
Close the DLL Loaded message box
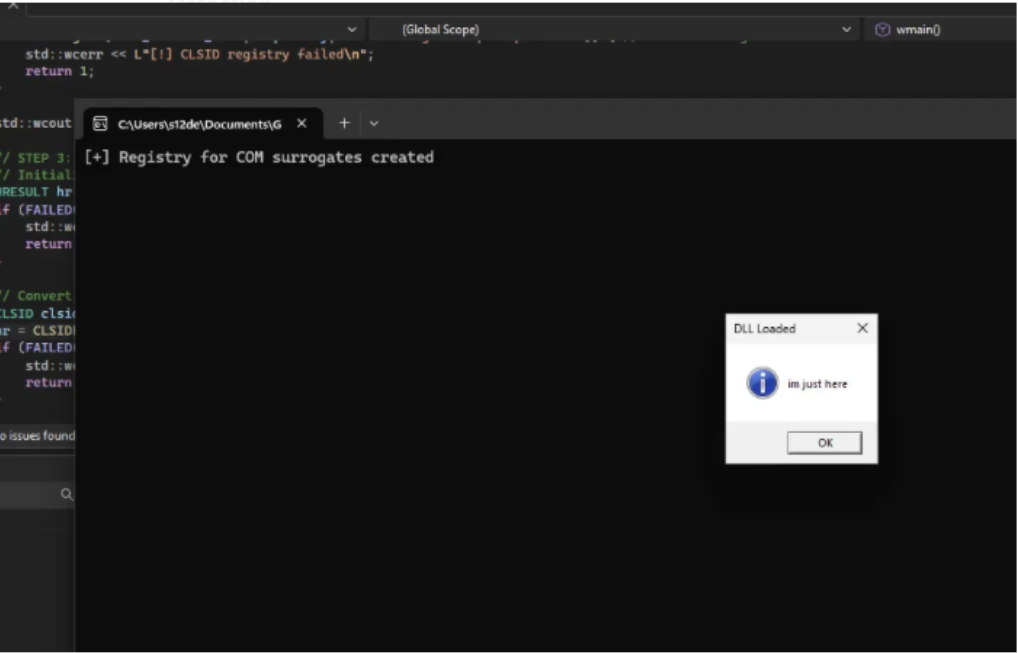click(x=862, y=328)
